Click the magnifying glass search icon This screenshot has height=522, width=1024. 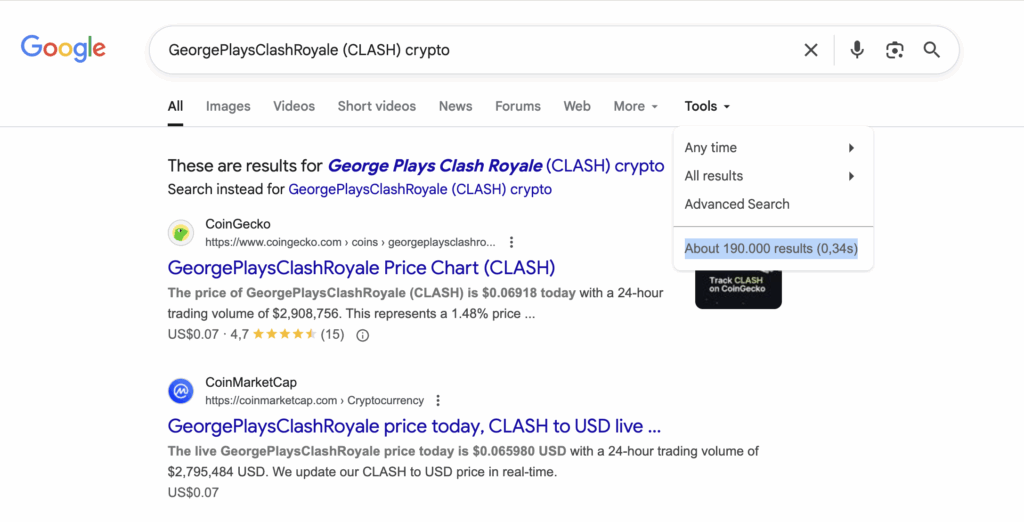931,50
